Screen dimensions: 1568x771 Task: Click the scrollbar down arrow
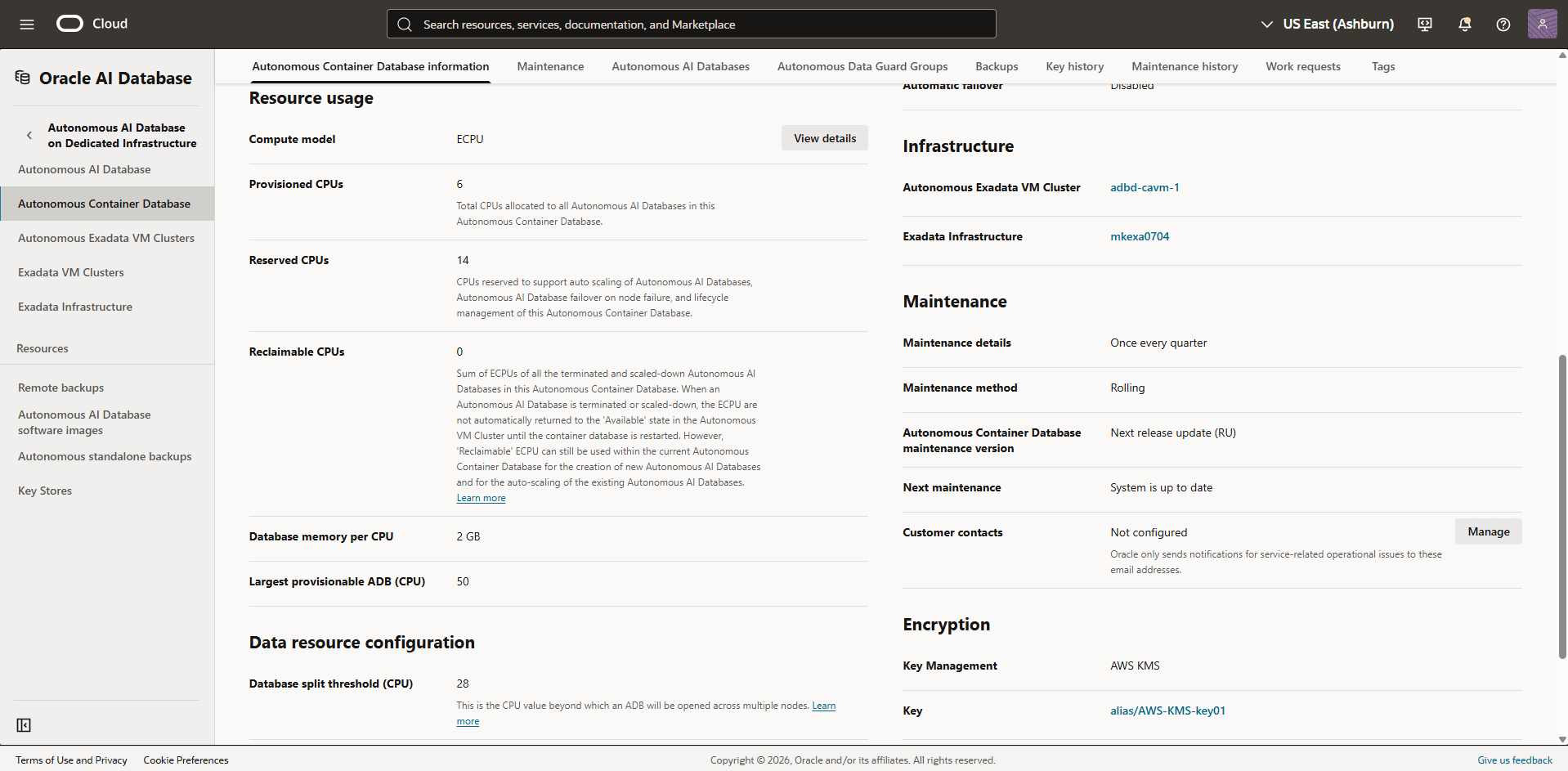[x=1562, y=738]
